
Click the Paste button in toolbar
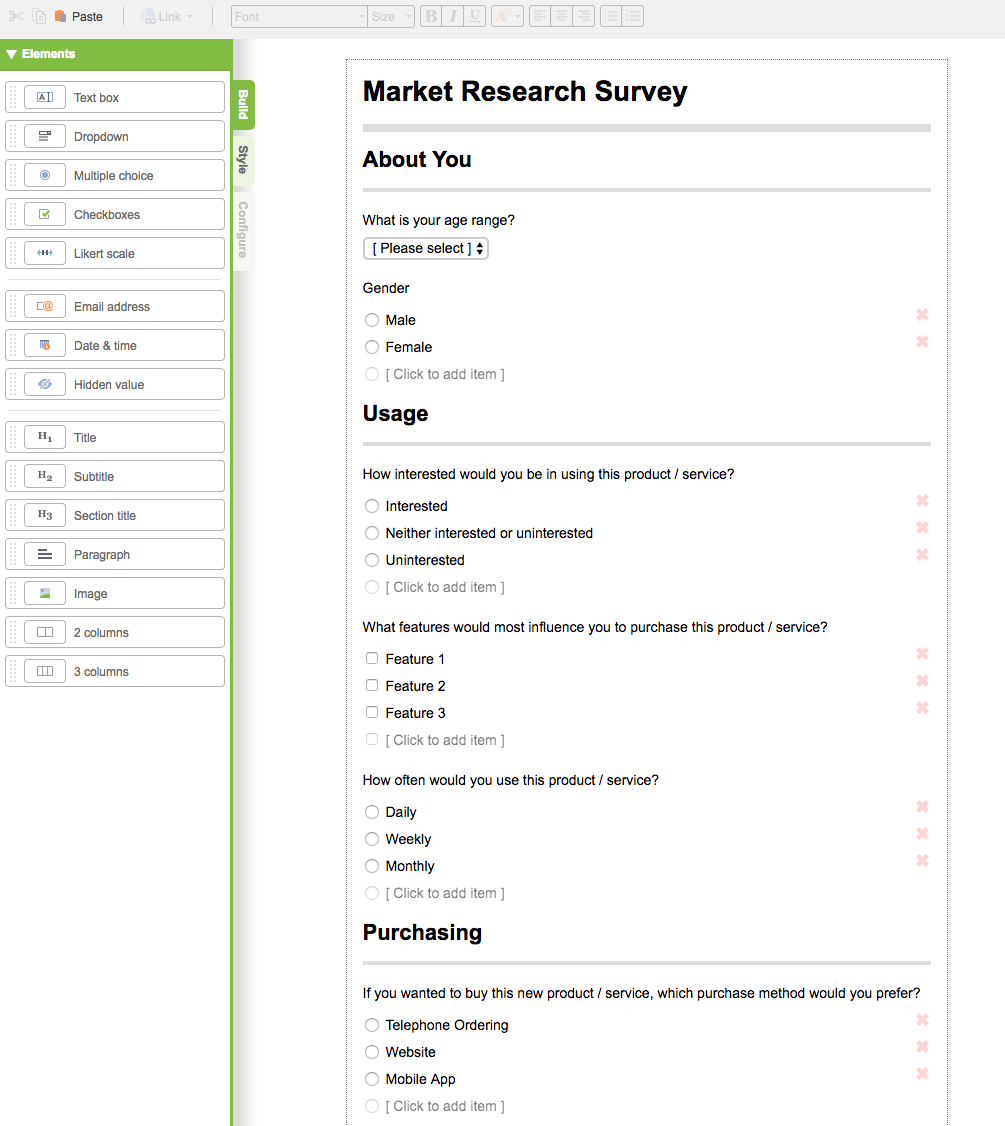coord(79,17)
